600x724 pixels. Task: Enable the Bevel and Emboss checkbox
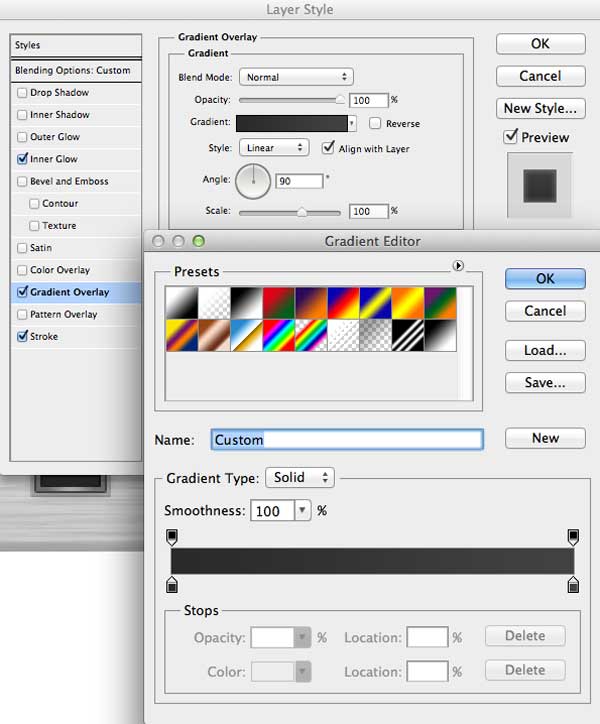point(22,181)
